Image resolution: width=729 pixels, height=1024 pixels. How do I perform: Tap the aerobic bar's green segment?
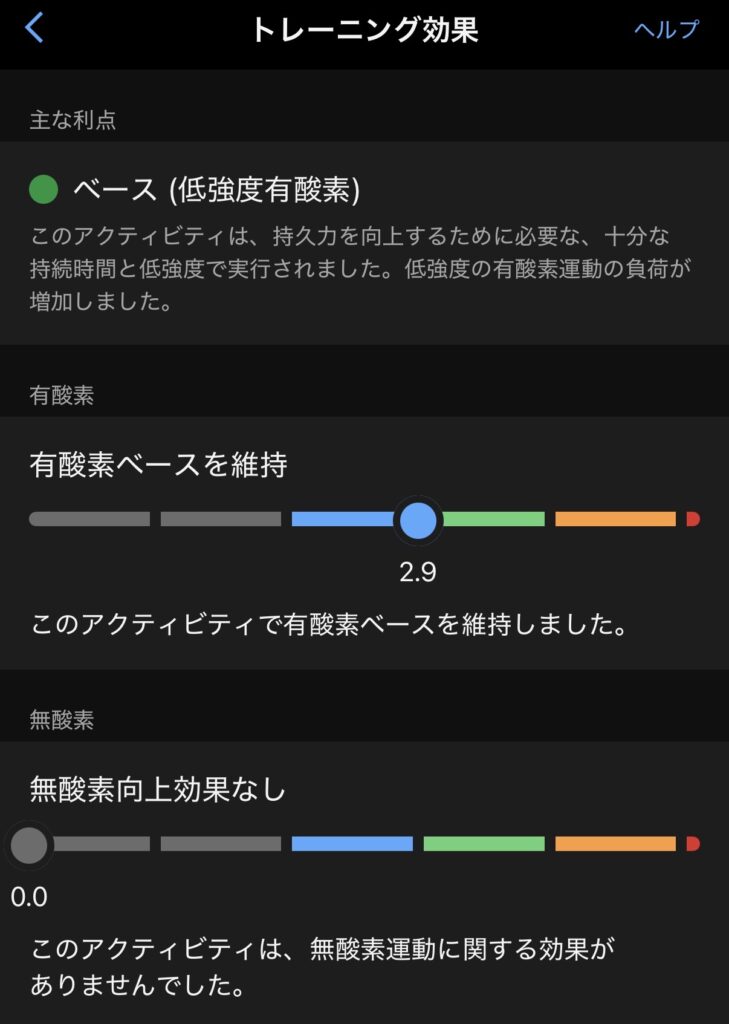click(x=494, y=519)
